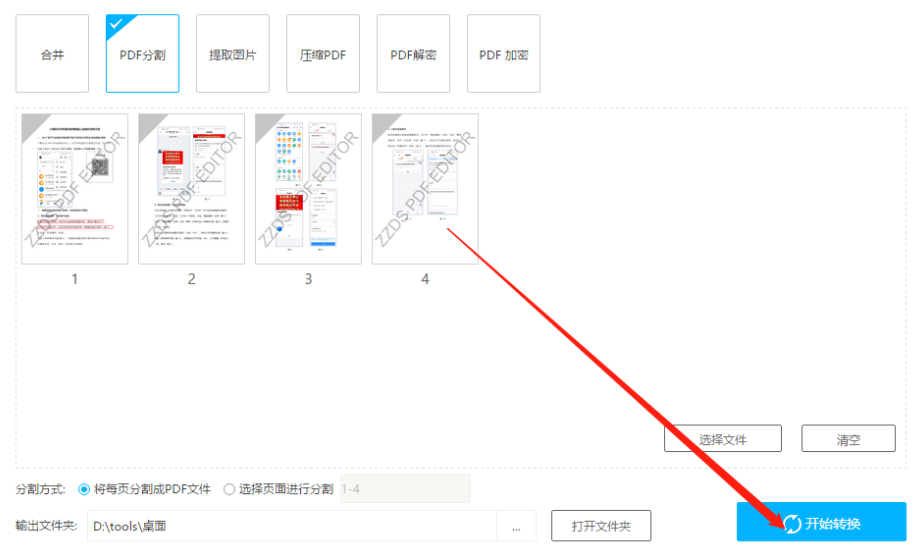The height and width of the screenshot is (556, 916).
Task: Open the PDF解密 tab
Action: pos(413,54)
